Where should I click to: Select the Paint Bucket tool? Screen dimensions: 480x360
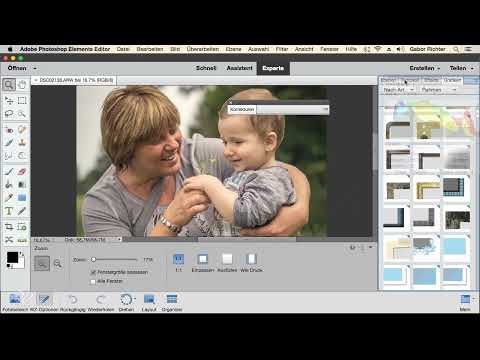pyautogui.click(x=9, y=185)
